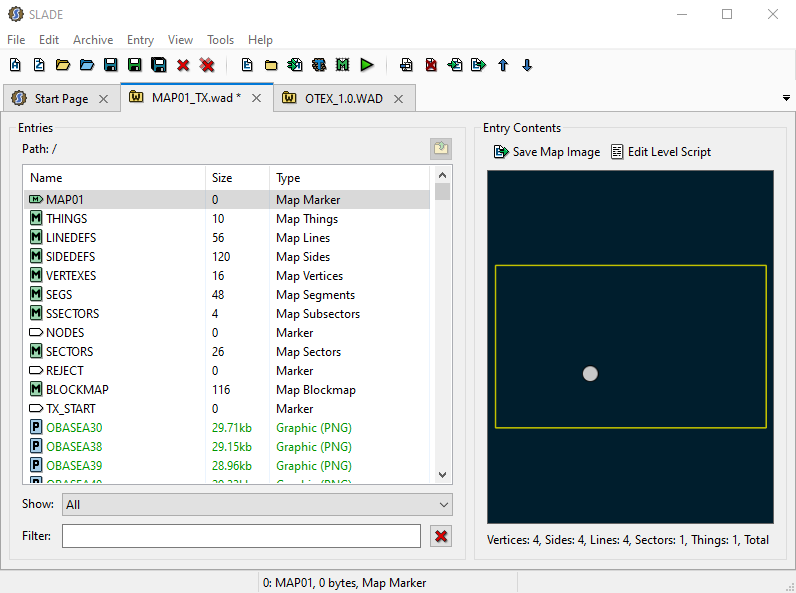Click Save Map Image button
Image resolution: width=796 pixels, height=593 pixels.
(x=547, y=152)
